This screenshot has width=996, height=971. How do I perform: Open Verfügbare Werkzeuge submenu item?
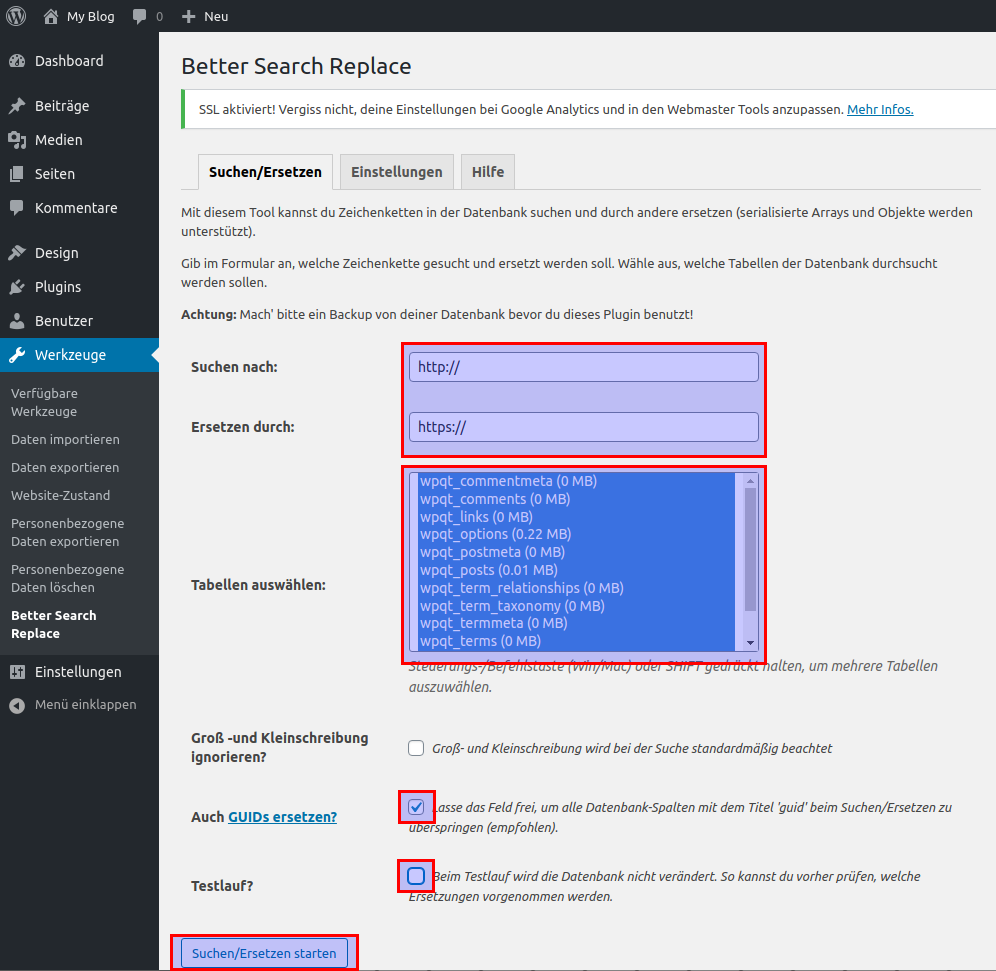click(44, 403)
